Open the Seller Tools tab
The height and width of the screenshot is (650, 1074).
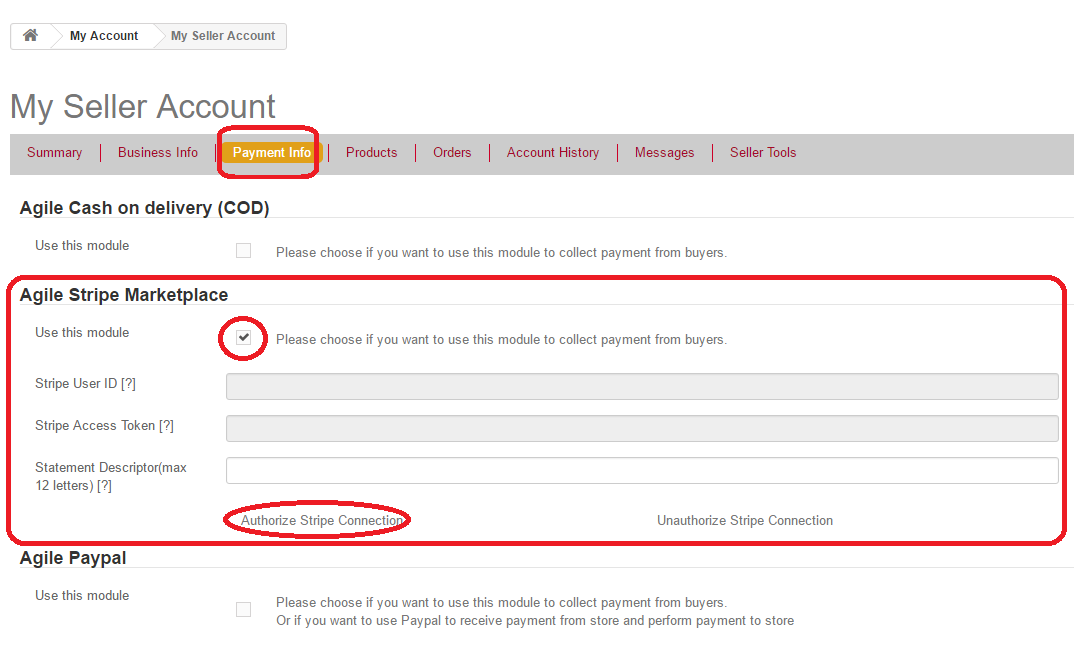763,153
